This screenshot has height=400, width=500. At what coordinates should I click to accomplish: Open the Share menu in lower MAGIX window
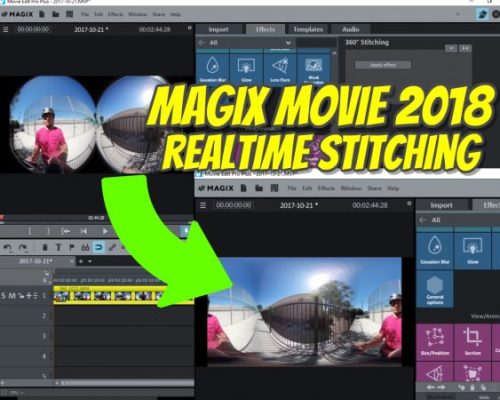[374, 188]
